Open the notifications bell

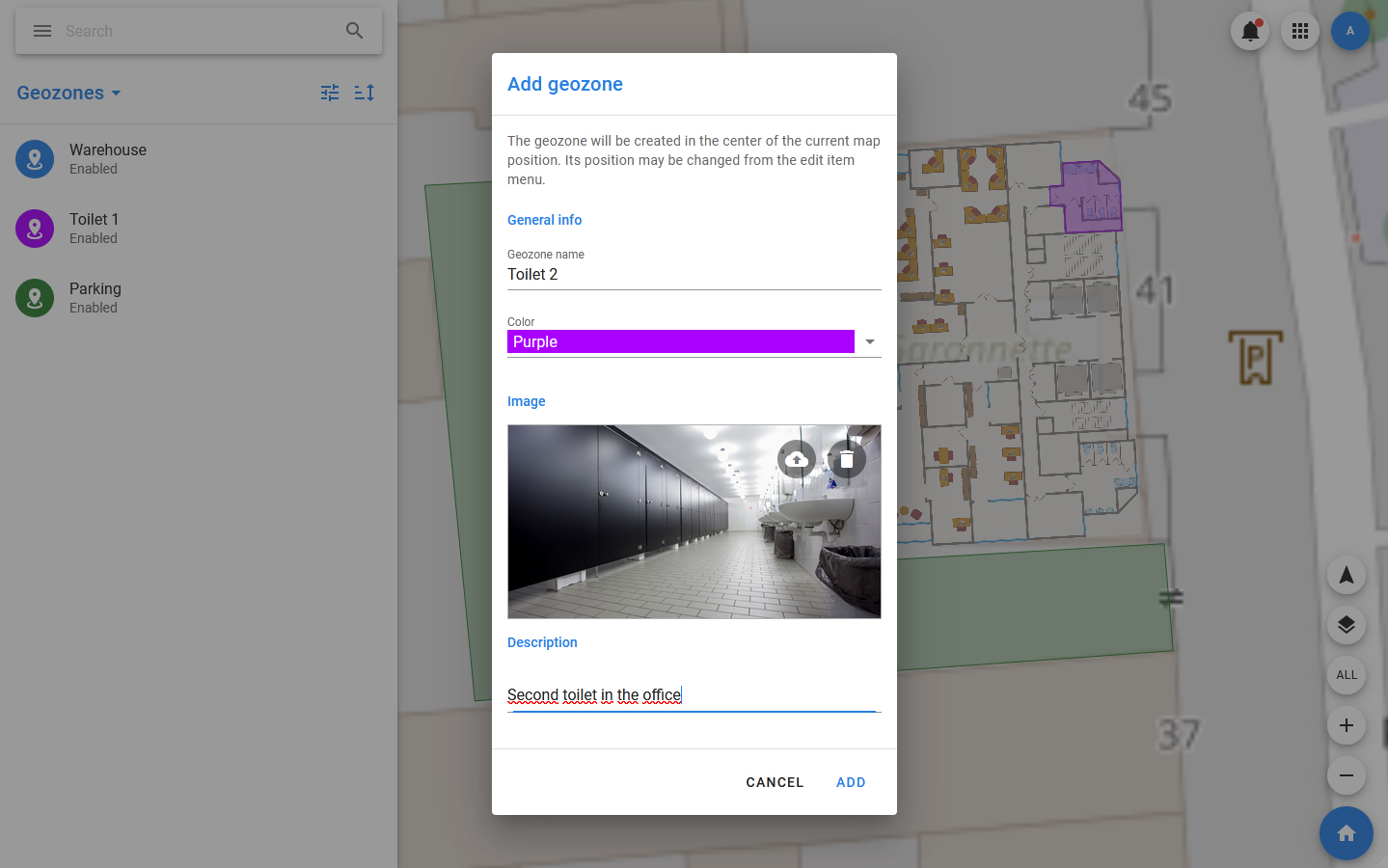[x=1250, y=31]
